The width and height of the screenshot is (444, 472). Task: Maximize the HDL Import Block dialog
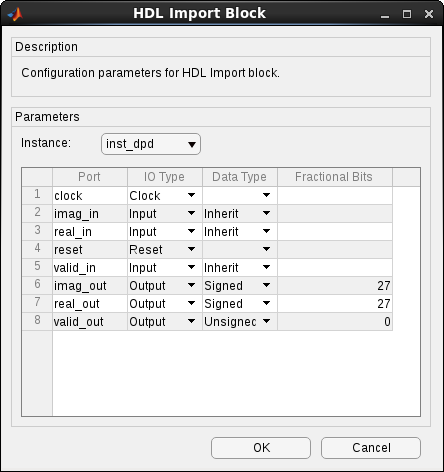407,14
